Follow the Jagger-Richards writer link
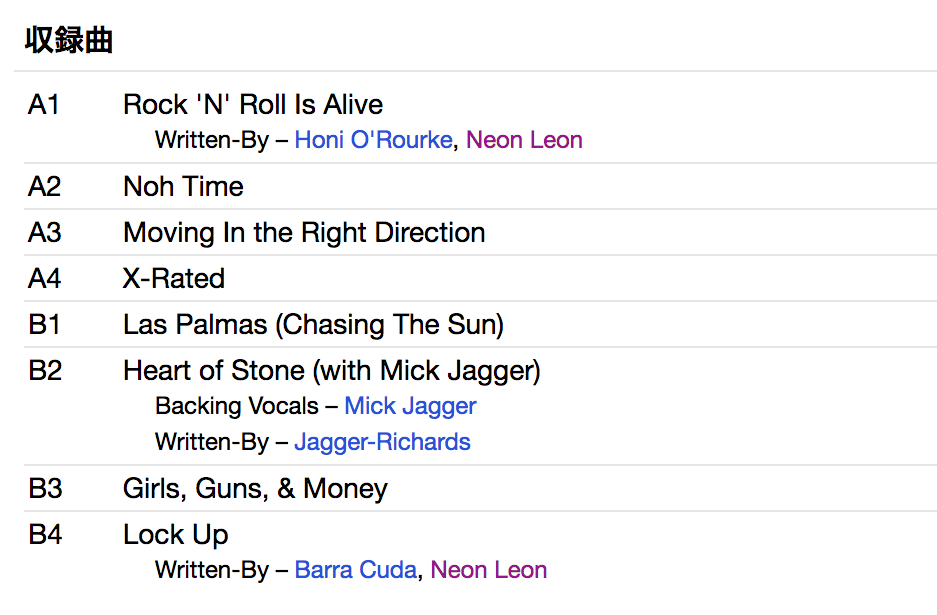Screen dimensions: 937x615 click(x=382, y=442)
